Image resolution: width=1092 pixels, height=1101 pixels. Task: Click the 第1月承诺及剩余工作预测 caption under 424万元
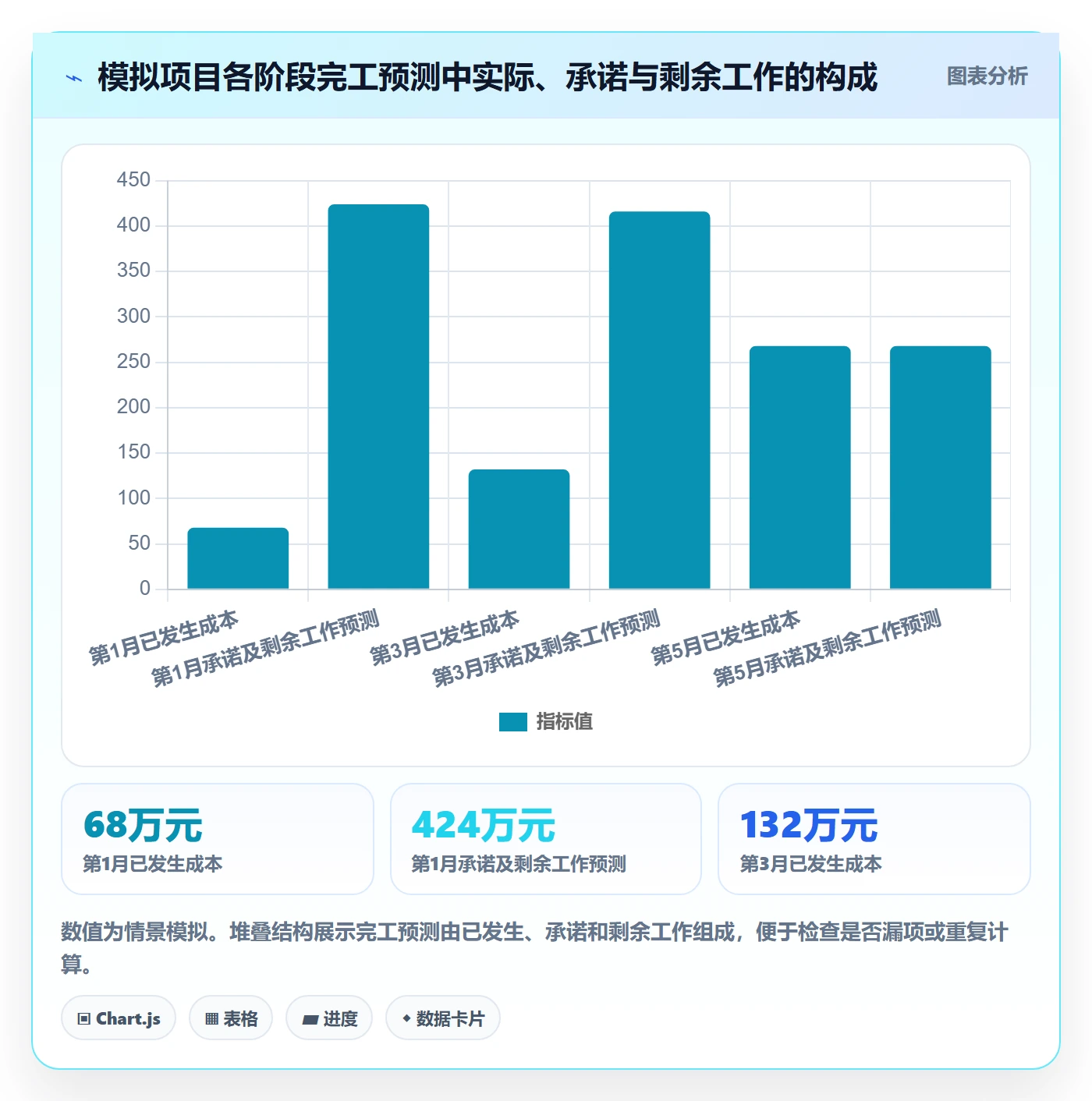point(519,864)
